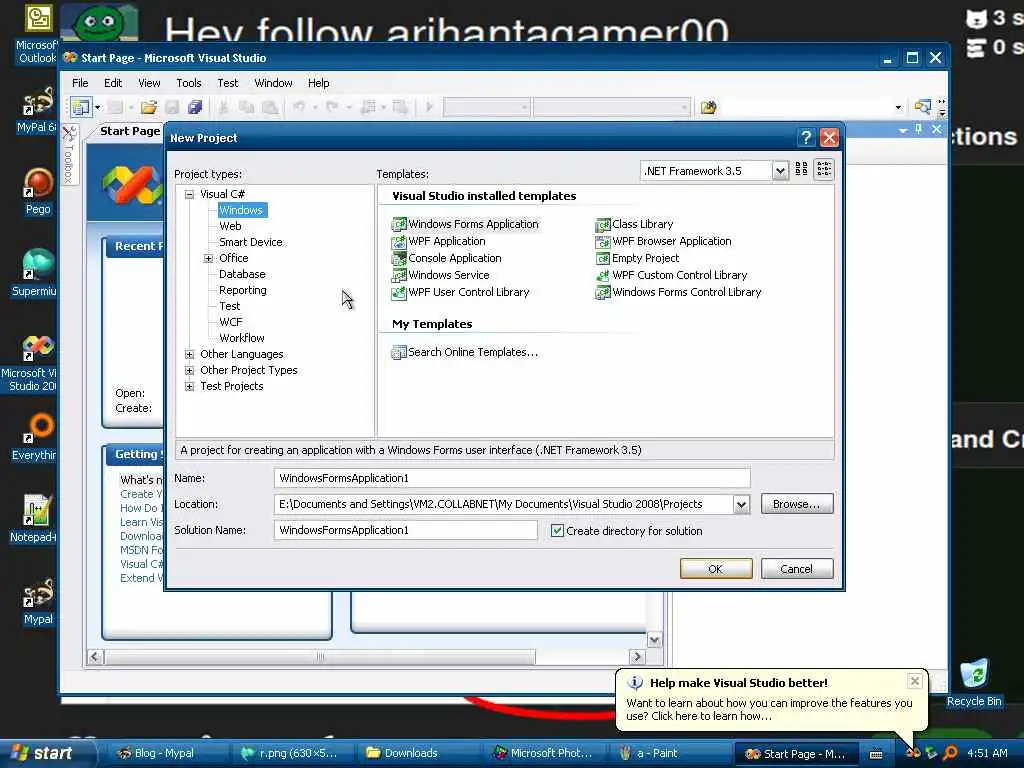The width and height of the screenshot is (1024, 768).
Task: Select Console Application template
Action: point(446,258)
